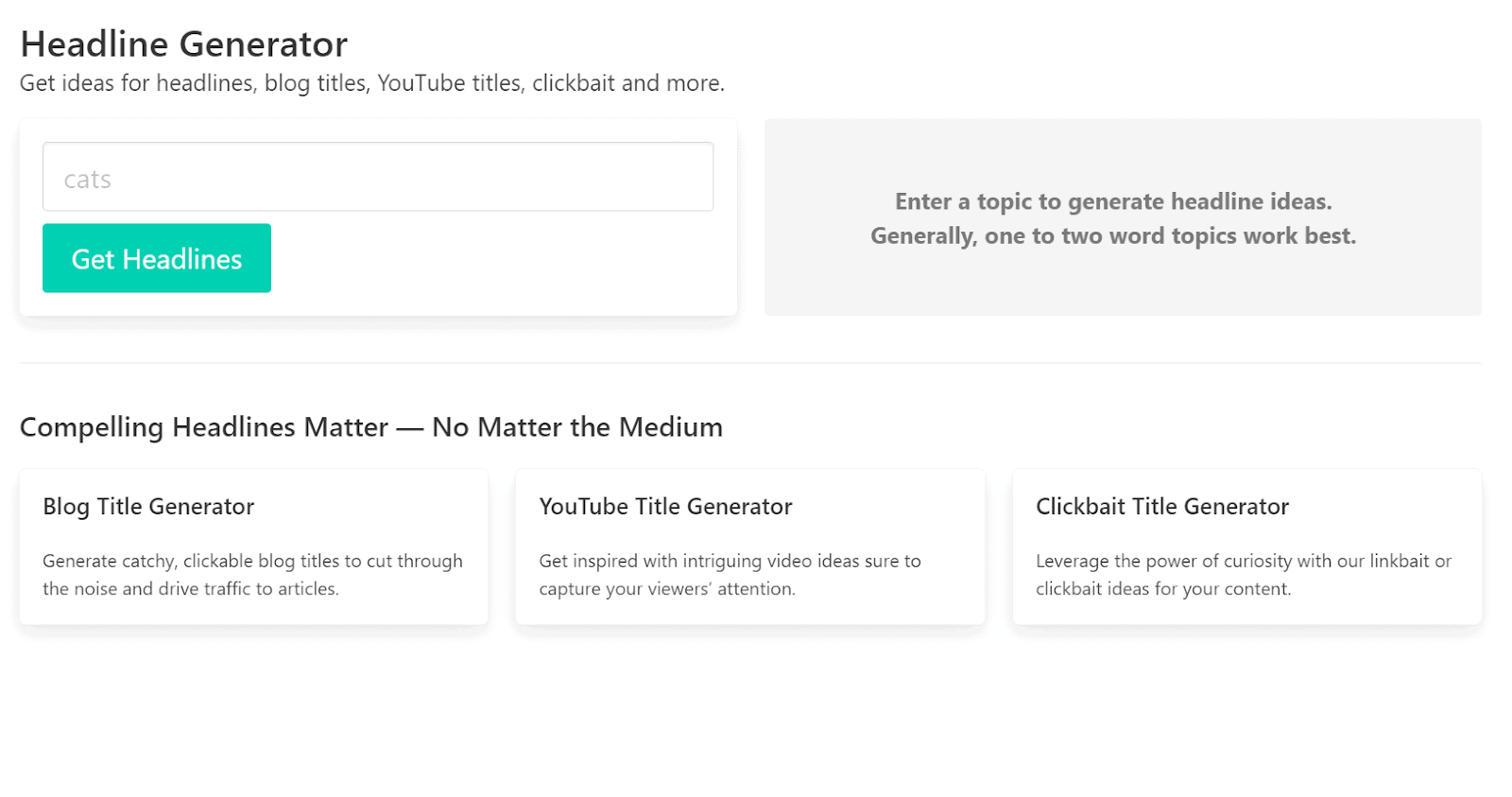Viewport: 1512px width, 797px height.
Task: Click the topic input field showing "cats"
Action: [x=378, y=178]
